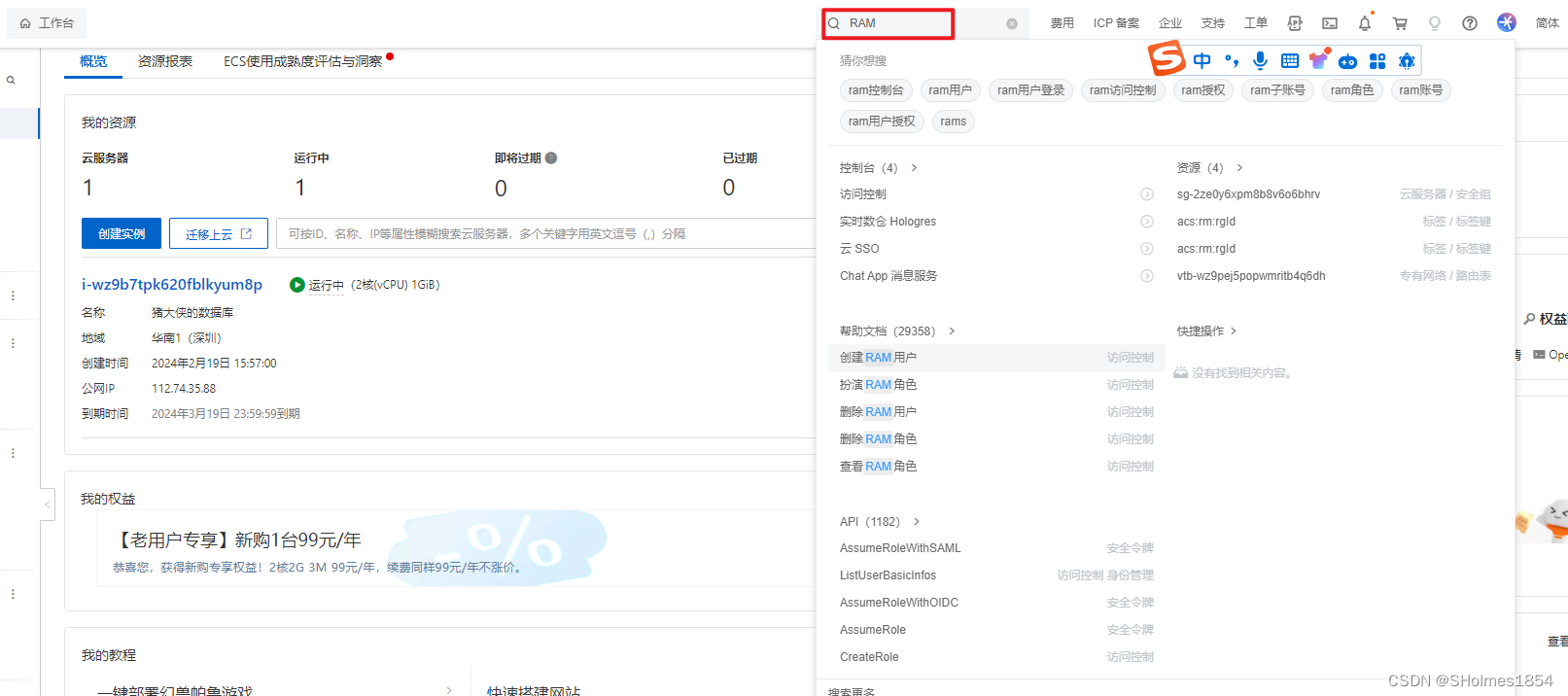This screenshot has width=1568, height=696.
Task: Open the user avatar menu
Action: [x=1506, y=22]
